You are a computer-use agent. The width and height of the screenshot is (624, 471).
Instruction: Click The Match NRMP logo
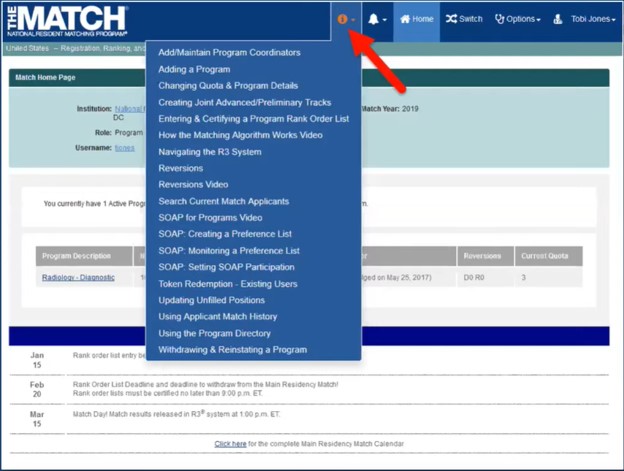click(x=66, y=20)
